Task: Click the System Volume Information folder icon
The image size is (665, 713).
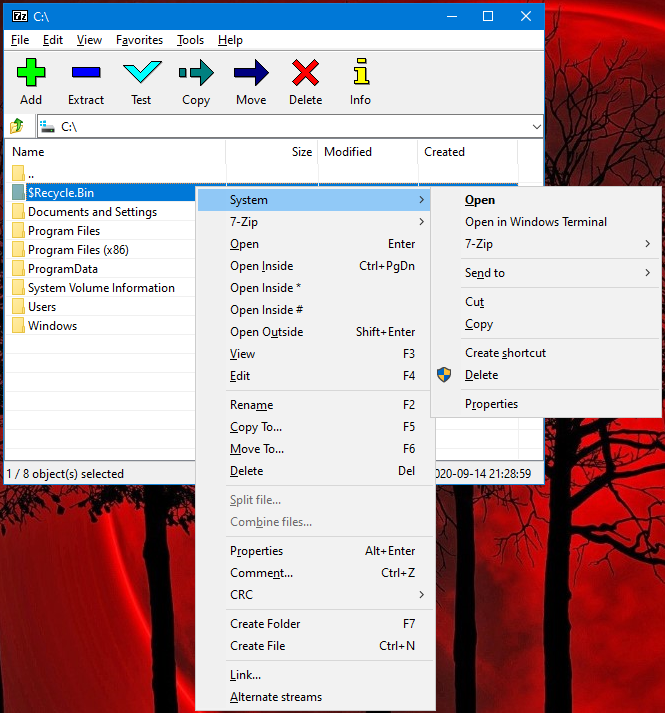Action: point(18,288)
